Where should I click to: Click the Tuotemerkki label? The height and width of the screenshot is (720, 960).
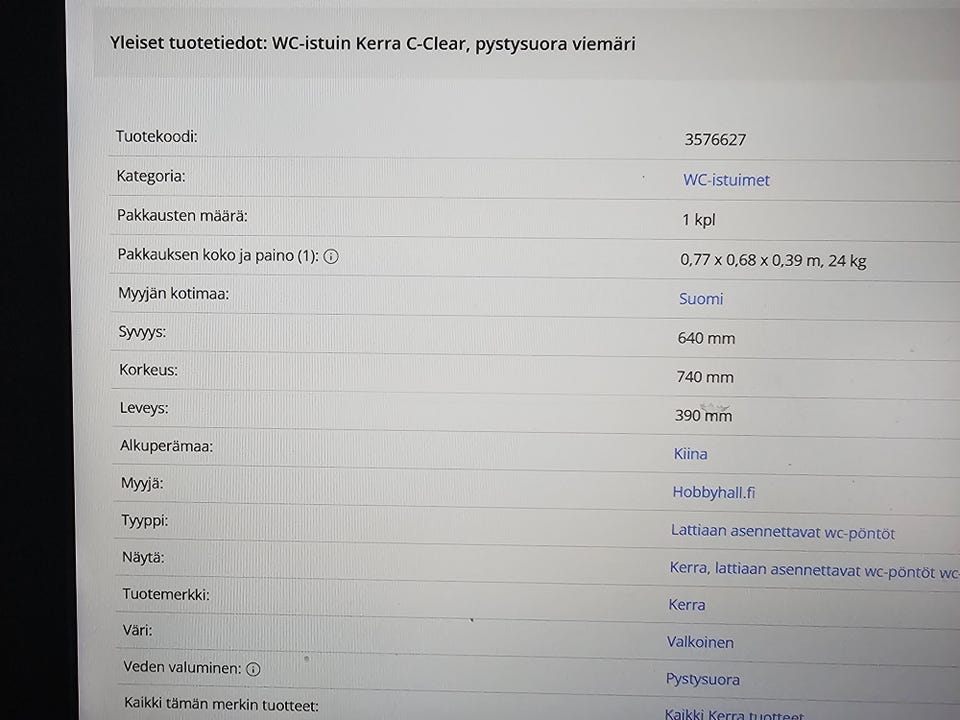[x=166, y=594]
